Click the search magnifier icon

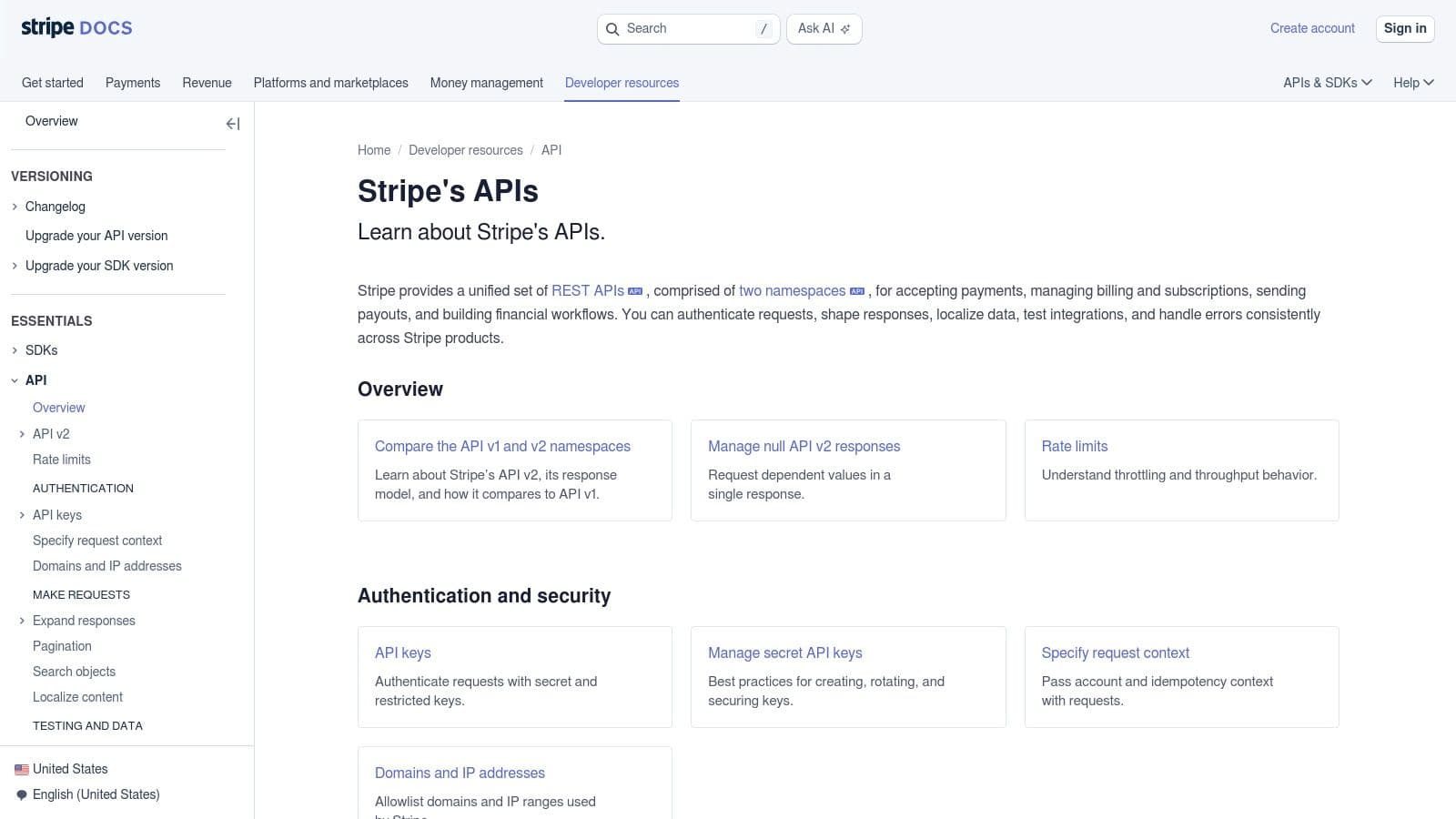click(x=612, y=29)
